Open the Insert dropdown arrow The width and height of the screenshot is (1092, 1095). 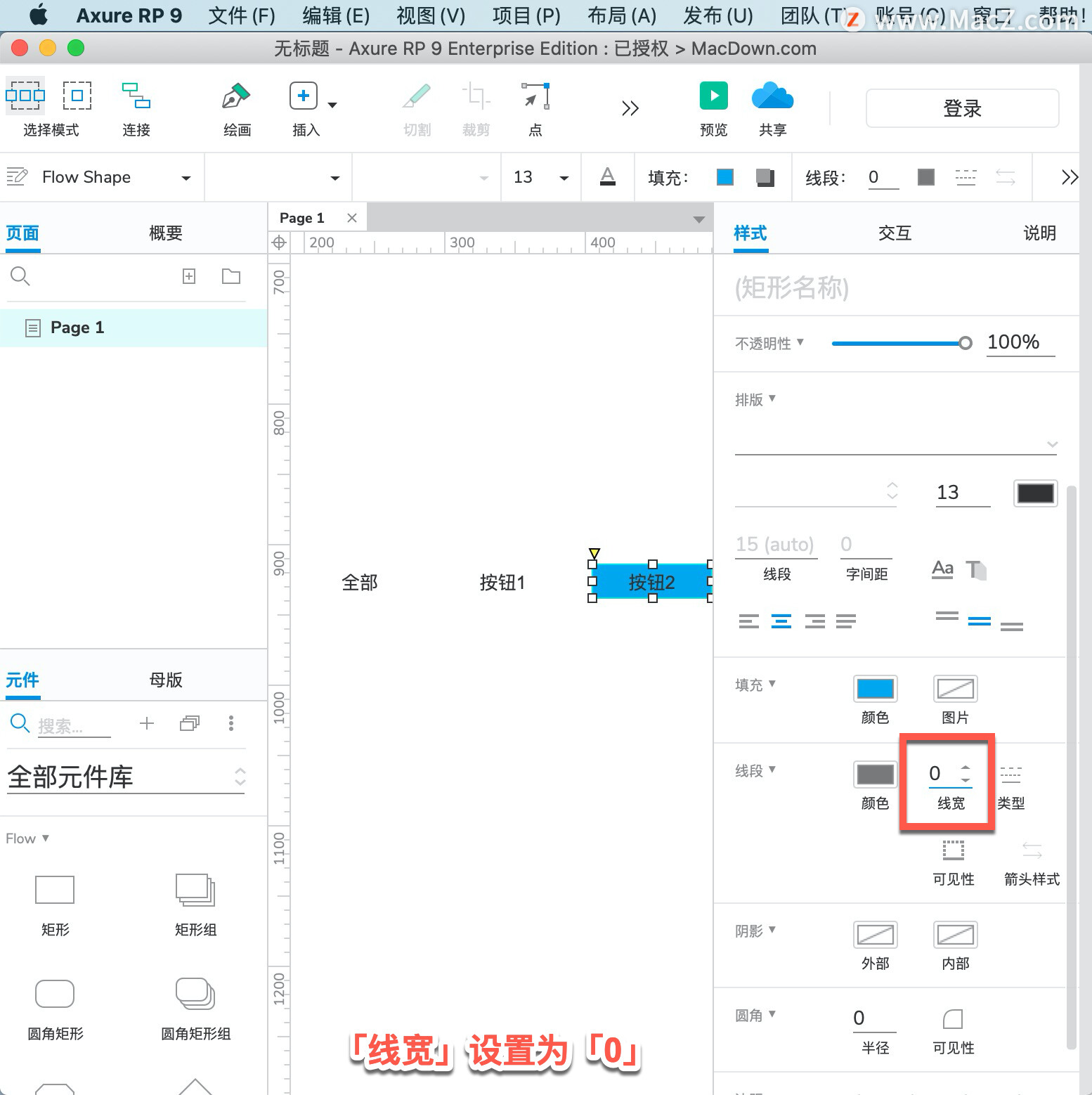click(x=332, y=105)
